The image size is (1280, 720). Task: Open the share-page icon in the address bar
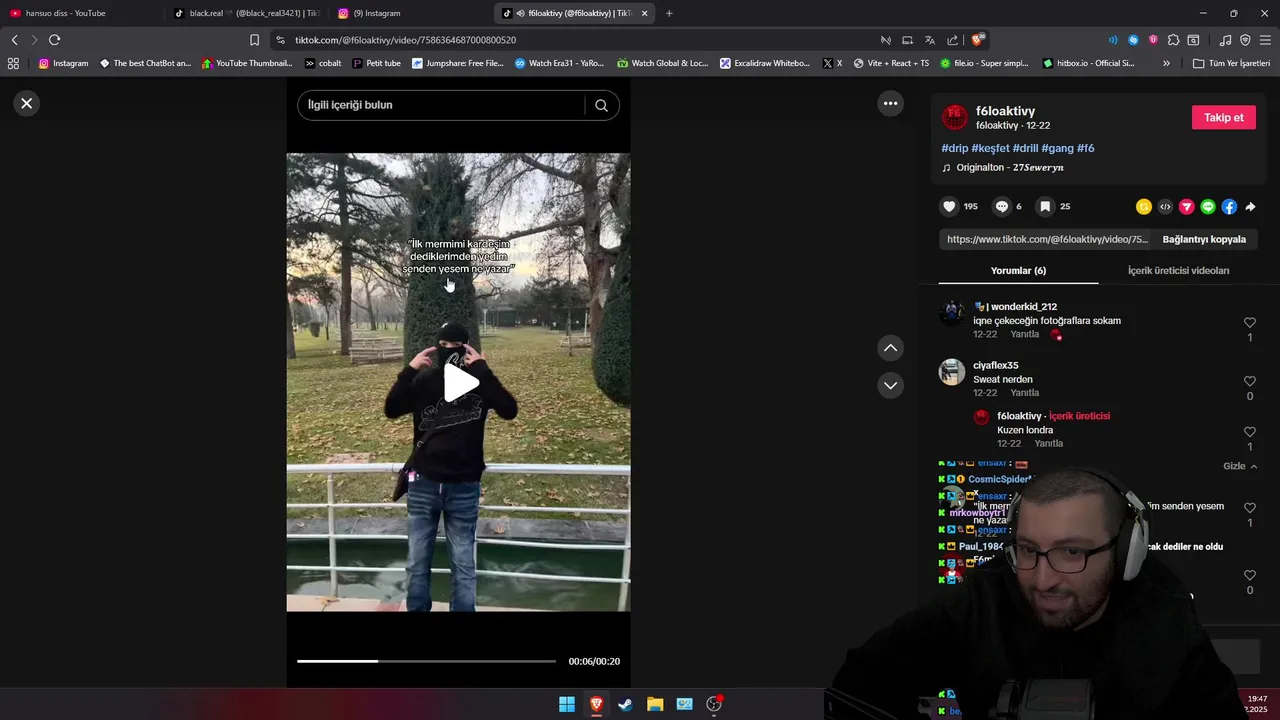(x=951, y=40)
